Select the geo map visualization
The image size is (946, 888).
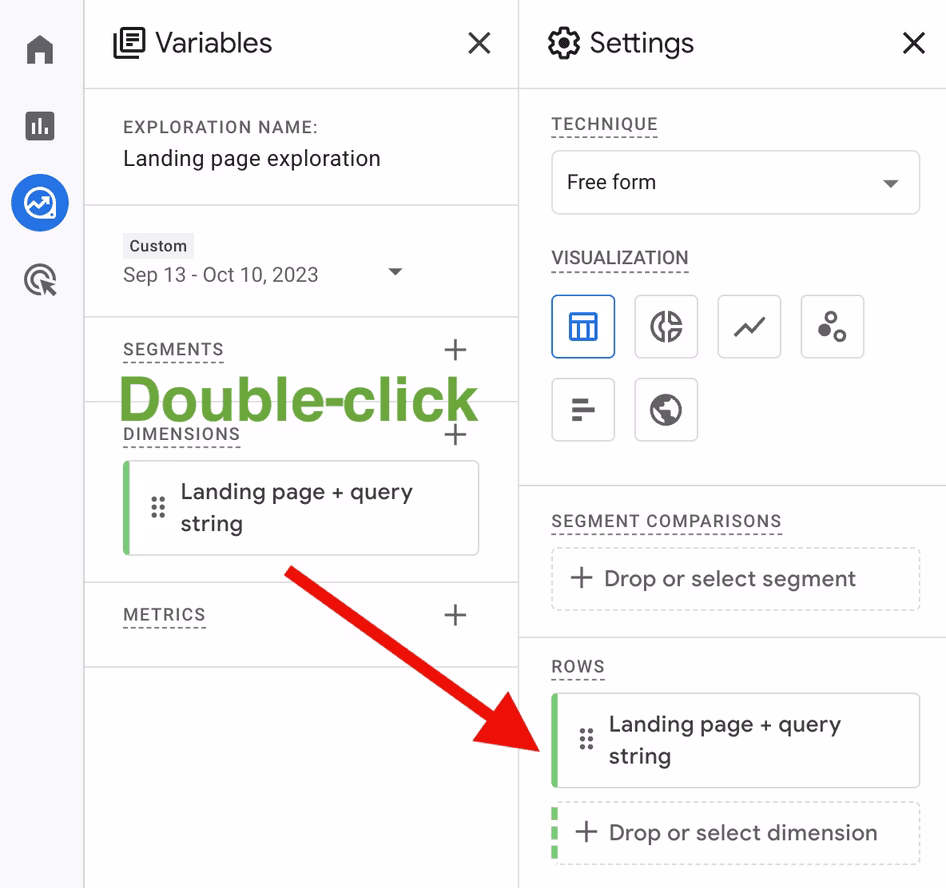666,410
